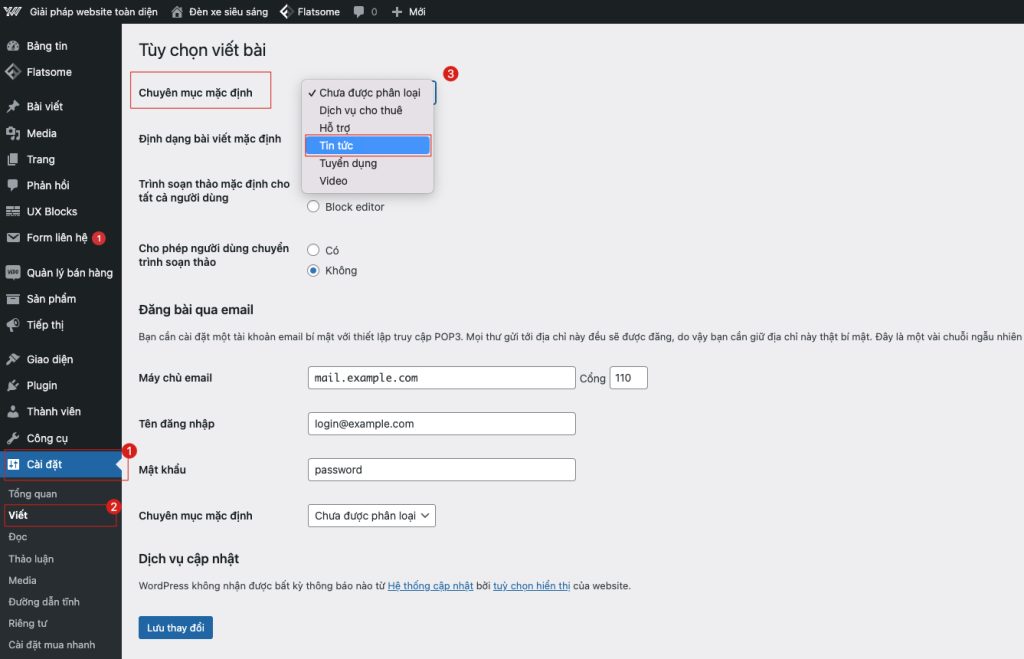1024x659 pixels.
Task: Click the Máy chủ email input field
Action: click(442, 378)
